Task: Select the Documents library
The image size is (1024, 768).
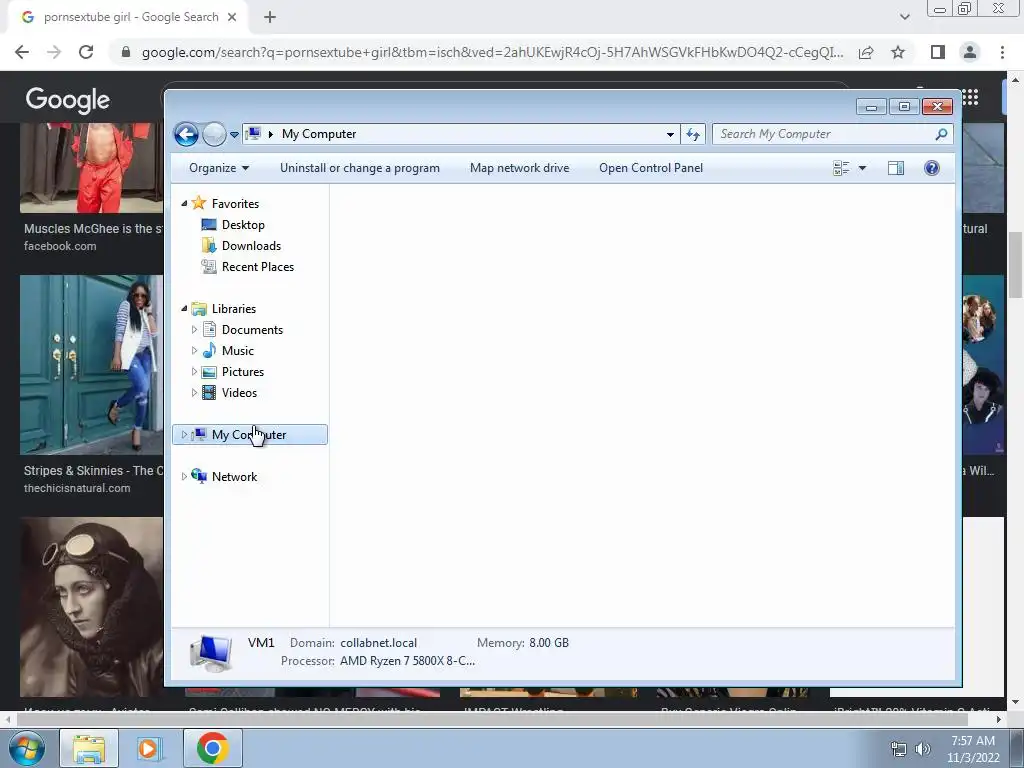Action: (x=252, y=330)
